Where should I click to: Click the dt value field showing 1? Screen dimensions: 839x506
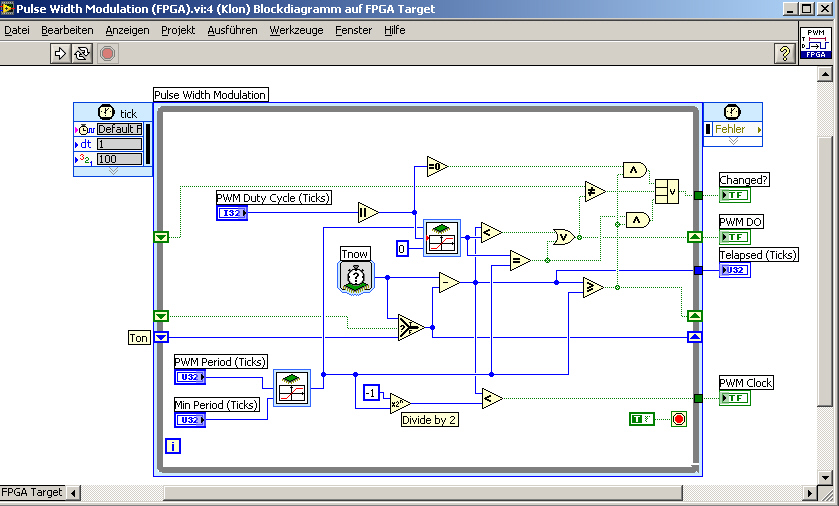pos(119,144)
